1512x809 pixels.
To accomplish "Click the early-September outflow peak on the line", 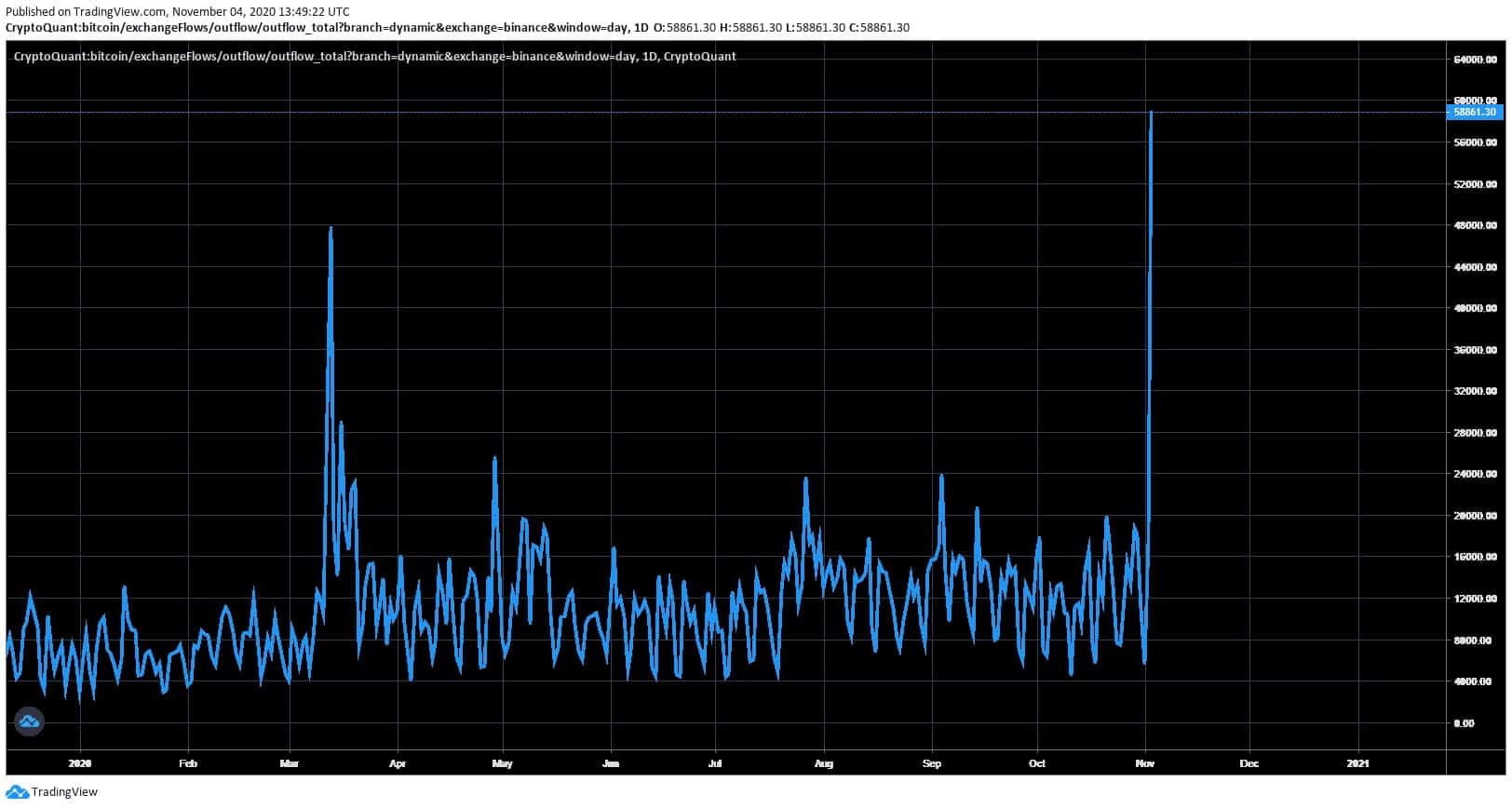I will pos(942,476).
